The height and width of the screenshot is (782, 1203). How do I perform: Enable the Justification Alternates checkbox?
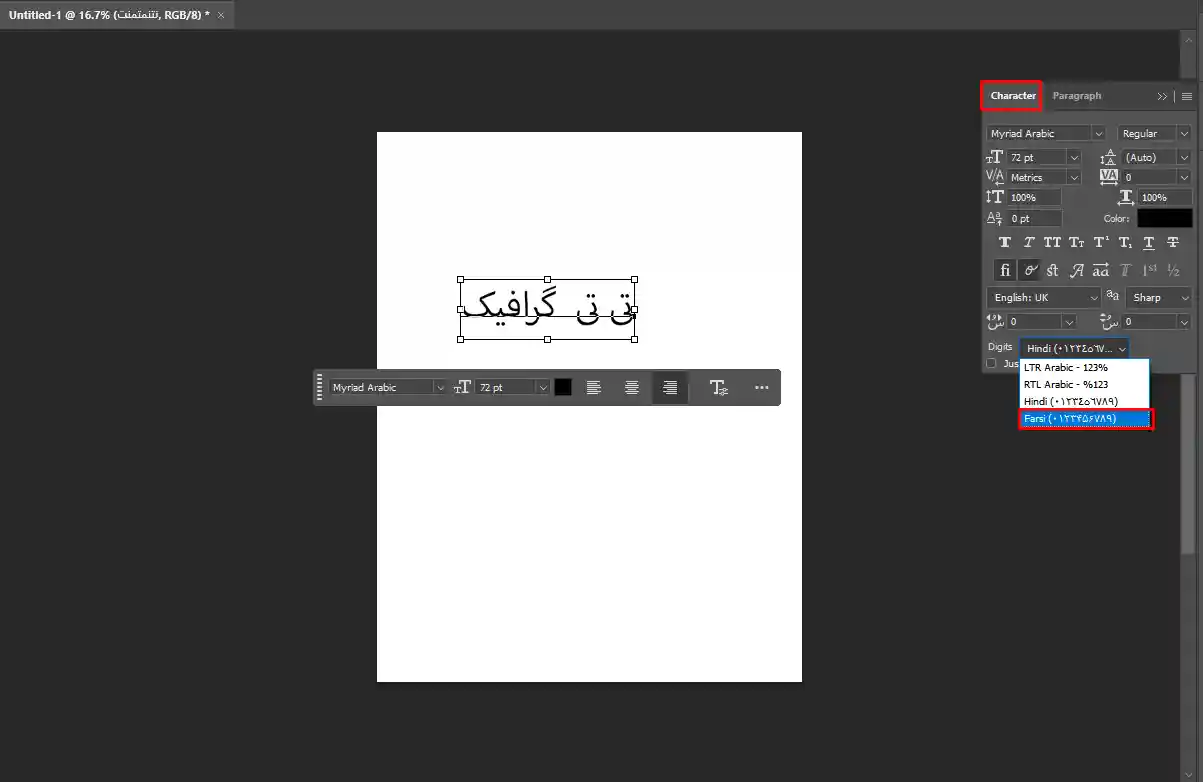tap(992, 364)
